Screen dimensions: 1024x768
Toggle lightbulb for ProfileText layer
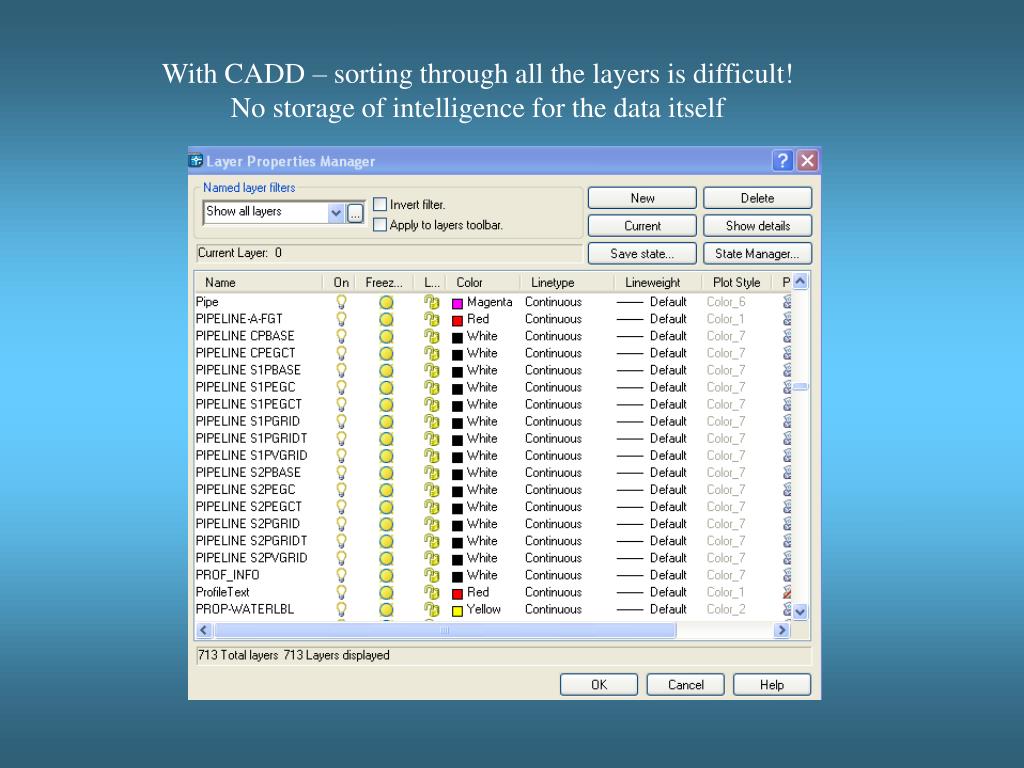click(341, 592)
